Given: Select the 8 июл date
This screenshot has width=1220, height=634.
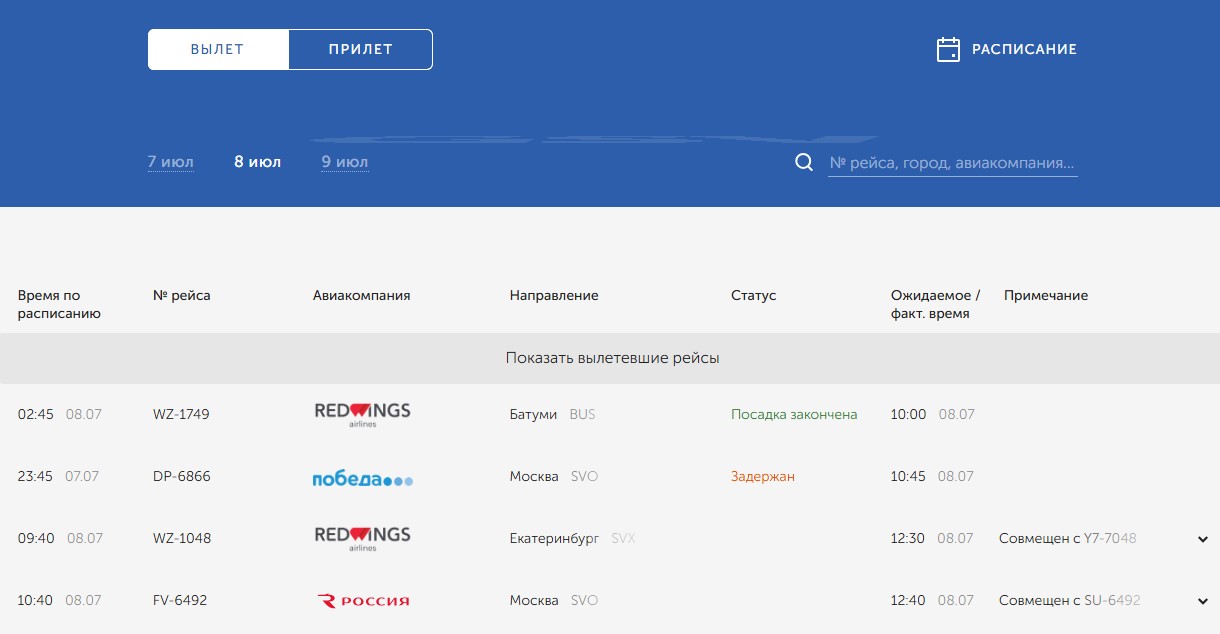Looking at the screenshot, I should point(257,162).
